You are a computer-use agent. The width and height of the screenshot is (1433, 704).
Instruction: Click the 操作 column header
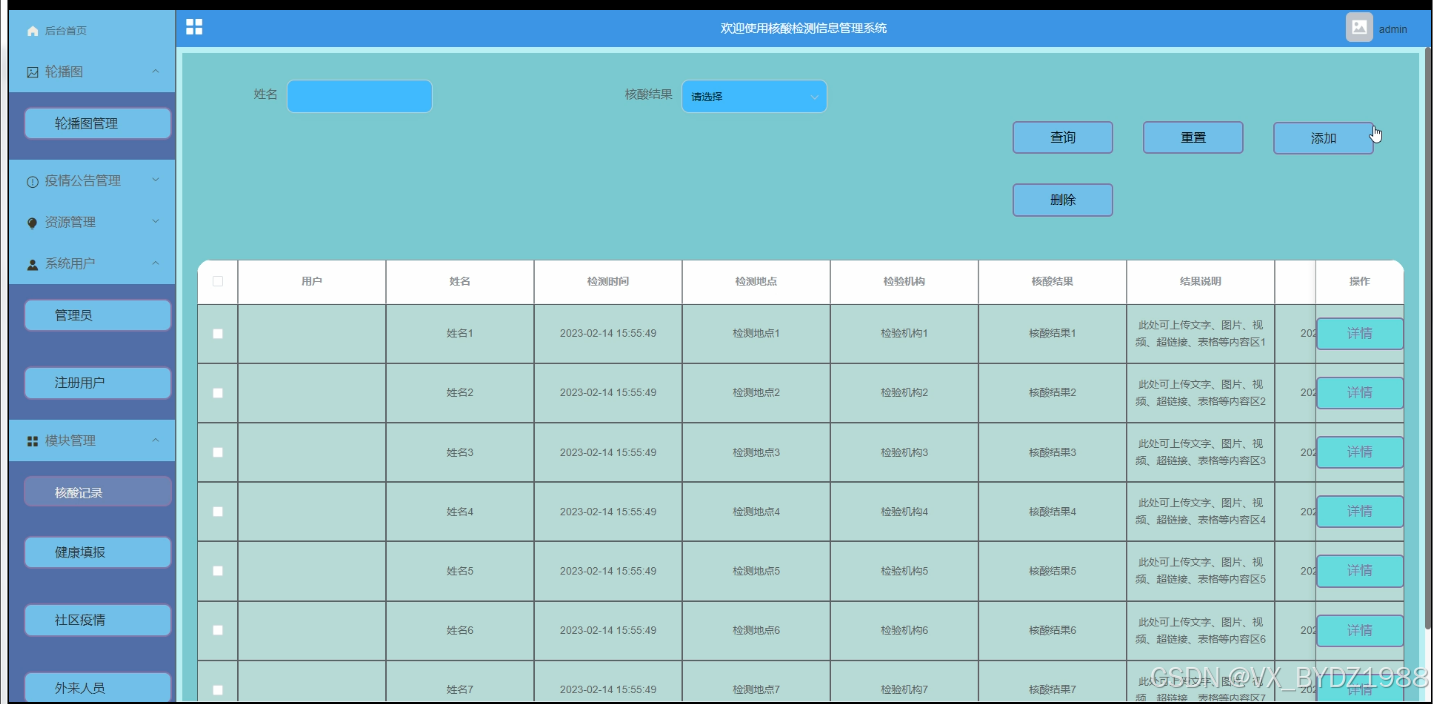(x=1360, y=282)
